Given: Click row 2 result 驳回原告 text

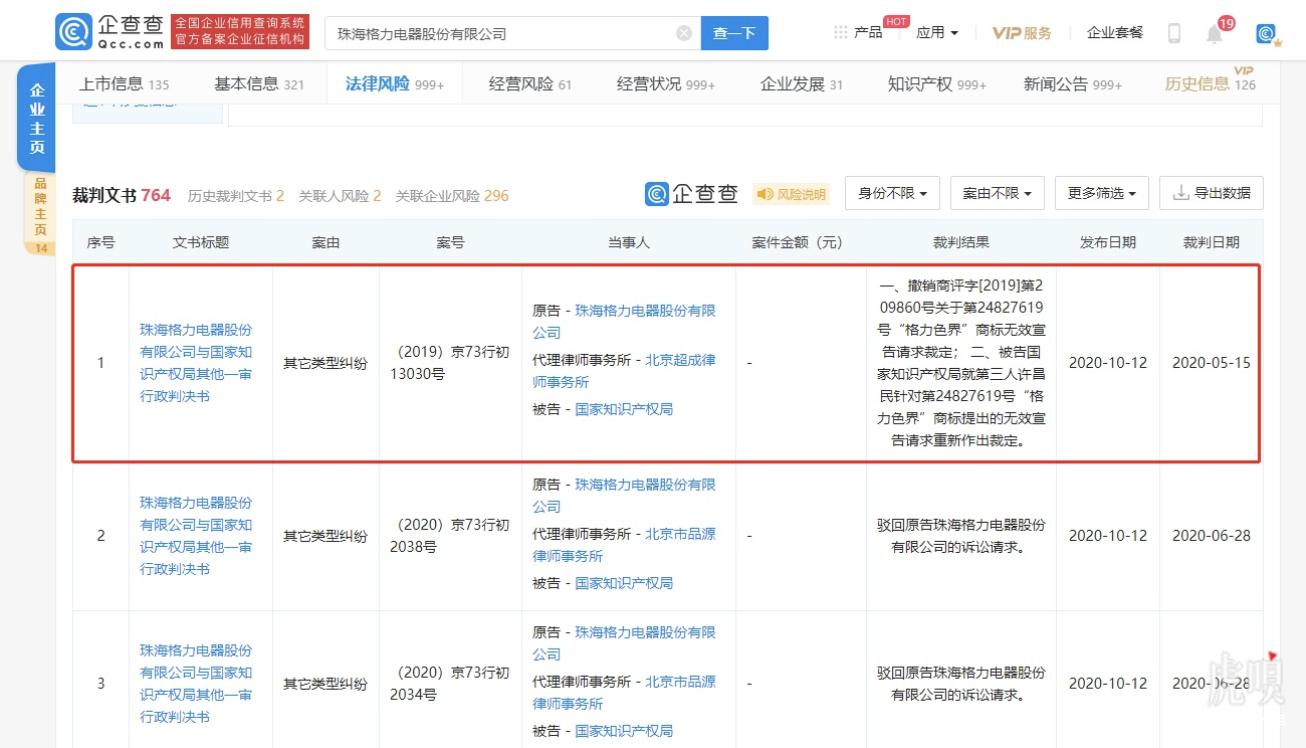Looking at the screenshot, I should (x=961, y=536).
